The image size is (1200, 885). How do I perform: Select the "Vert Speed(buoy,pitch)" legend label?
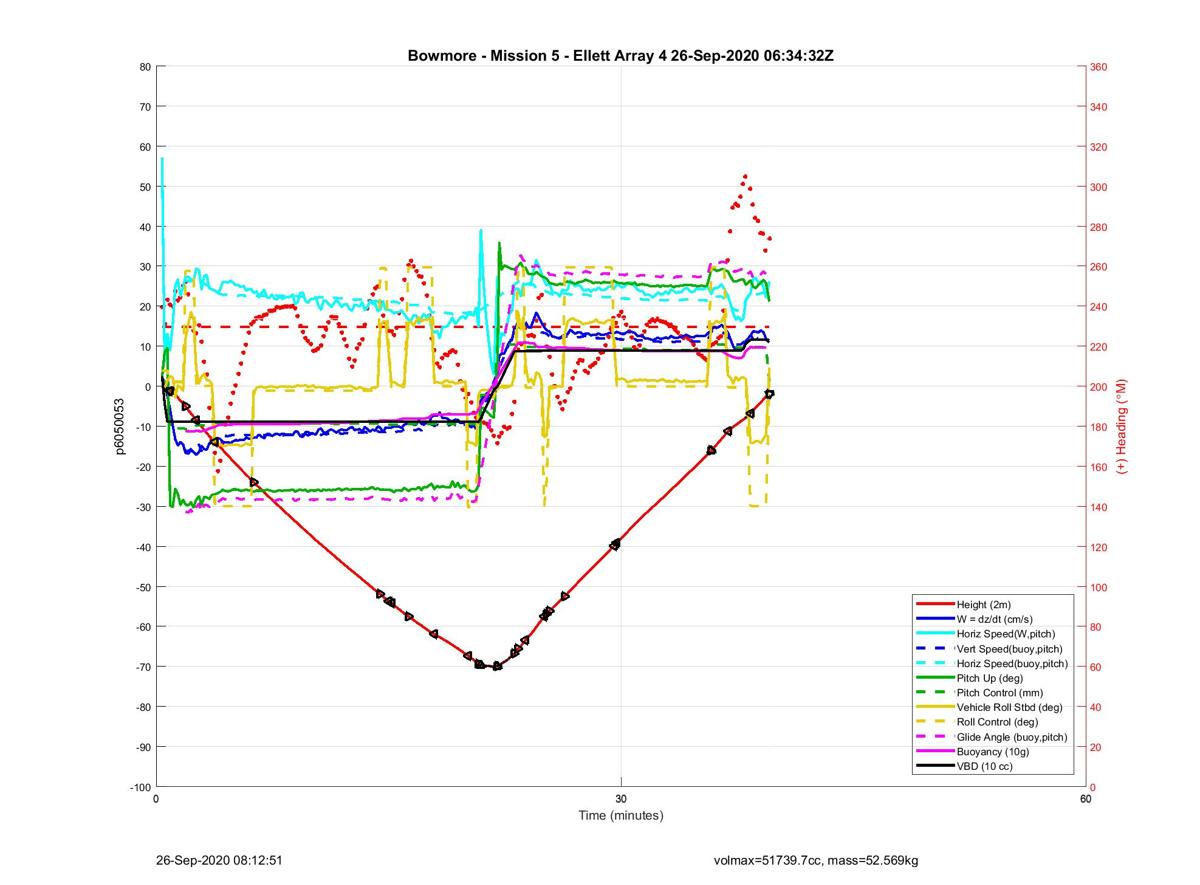click(1010, 648)
